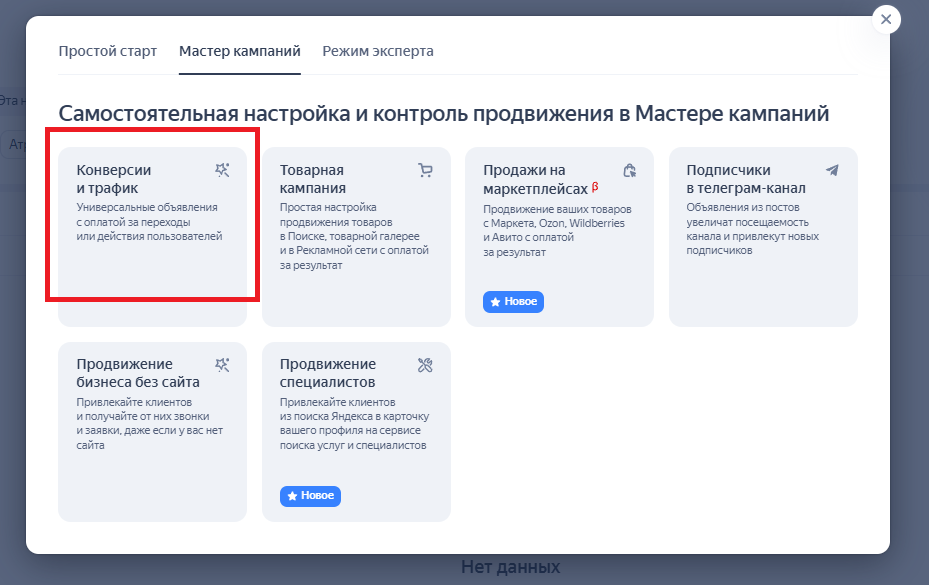
Task: Click the paper plane icon in the Telegram subscribers card
Action: coord(832,170)
